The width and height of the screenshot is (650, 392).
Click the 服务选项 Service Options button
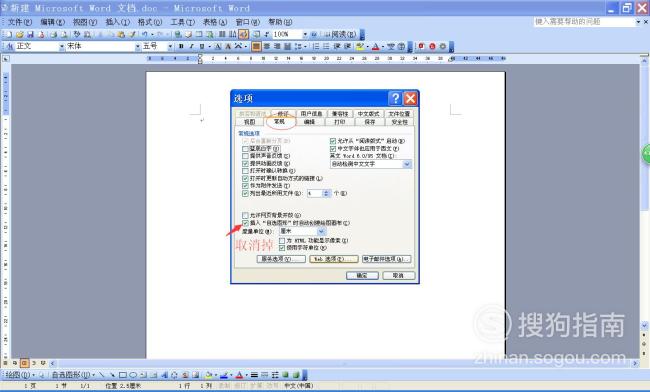click(281, 259)
